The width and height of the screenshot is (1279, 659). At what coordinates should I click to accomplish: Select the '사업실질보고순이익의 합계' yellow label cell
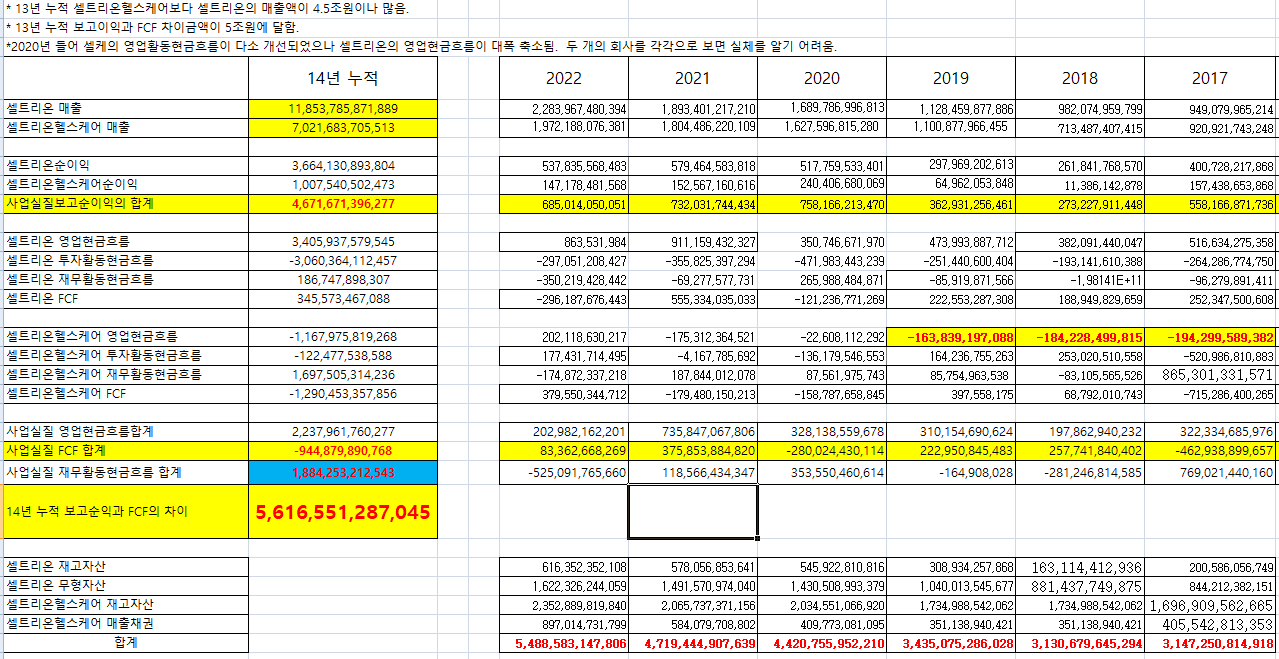(x=126, y=203)
